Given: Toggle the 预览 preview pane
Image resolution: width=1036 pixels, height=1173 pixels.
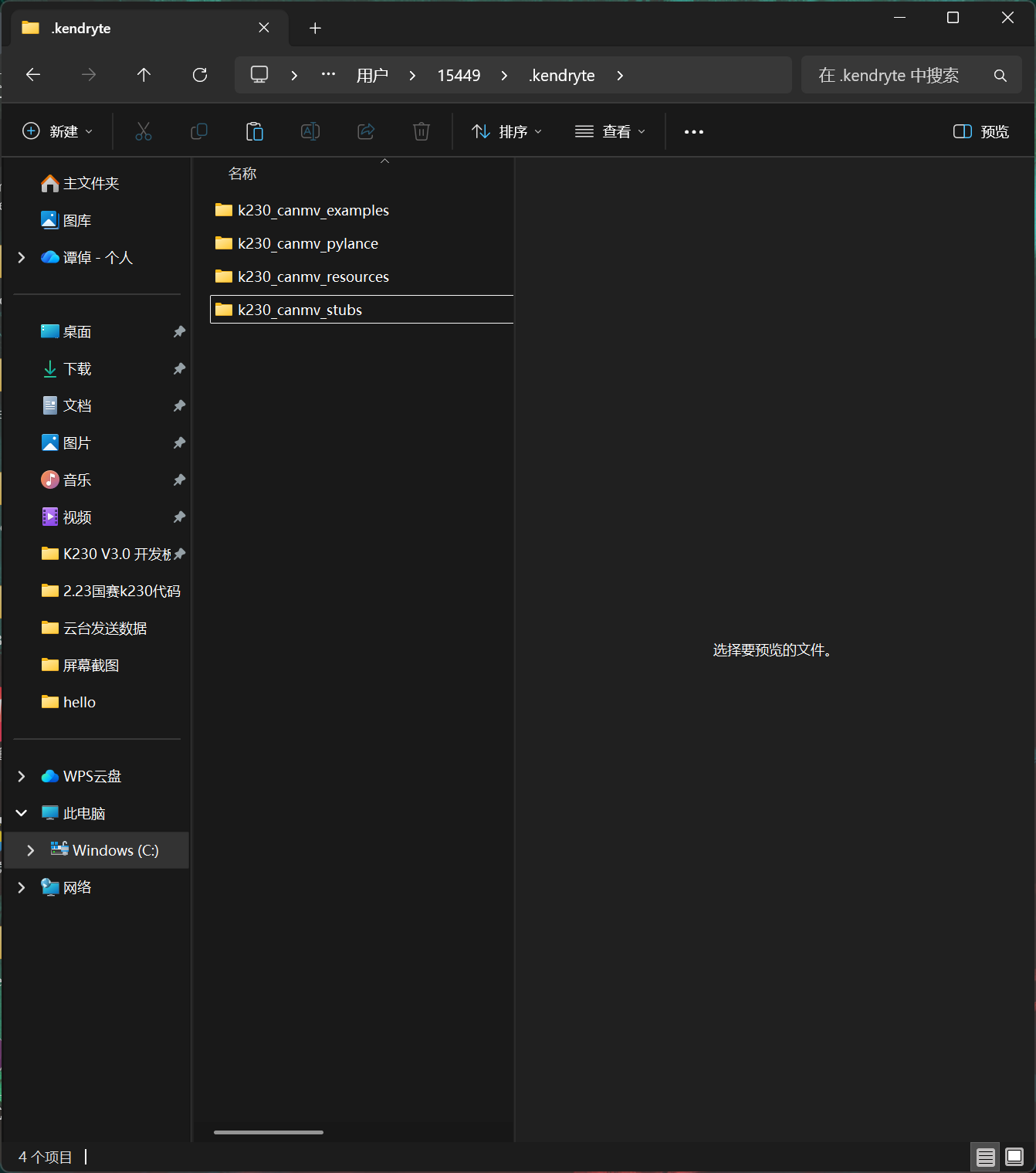Looking at the screenshot, I should (981, 131).
